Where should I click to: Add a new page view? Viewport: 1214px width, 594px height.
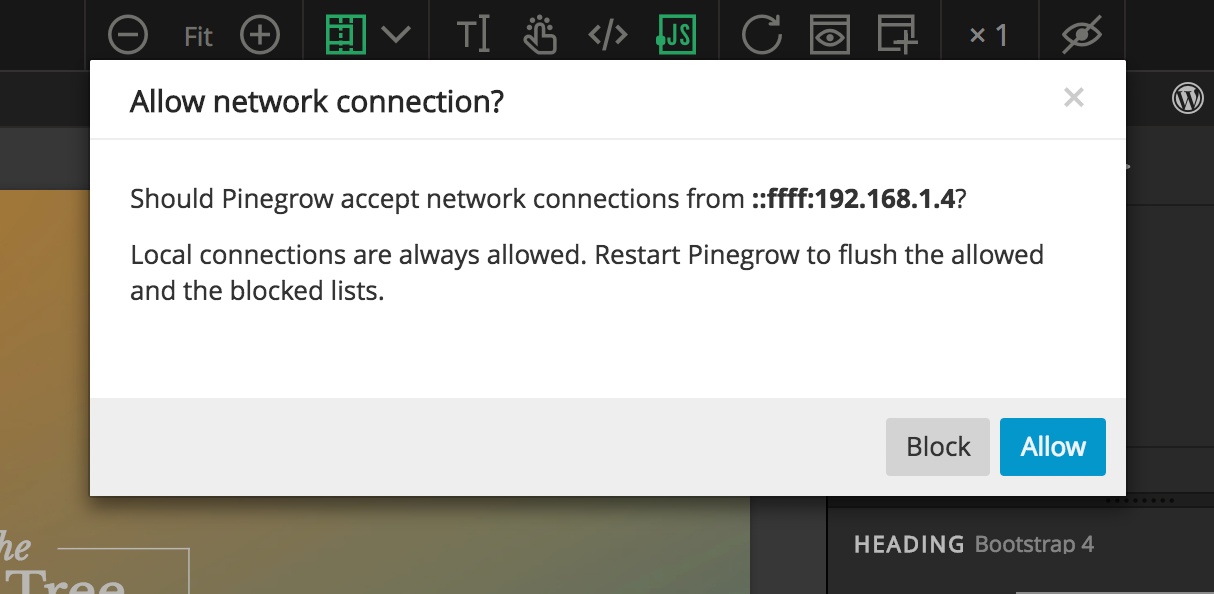point(897,35)
